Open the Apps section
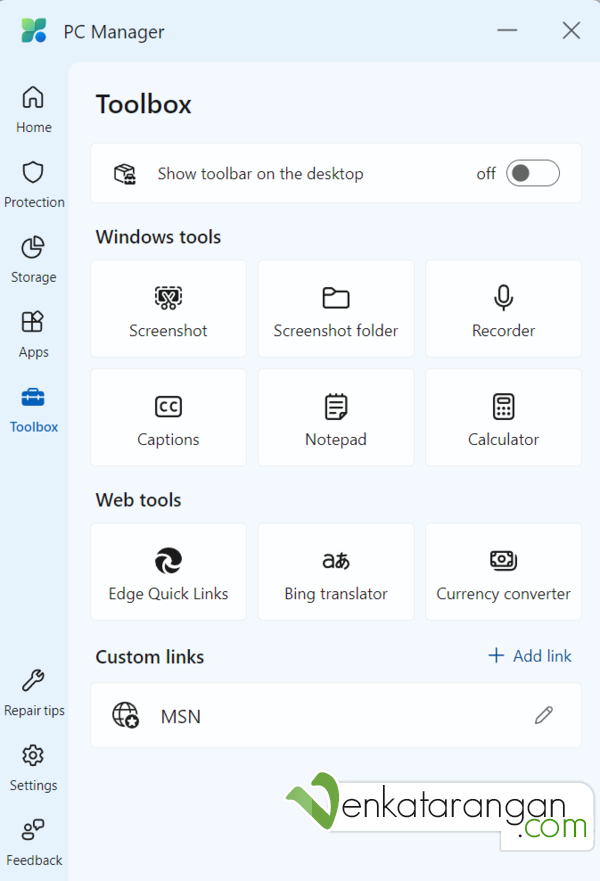Viewport: 600px width, 881px height. [x=34, y=334]
